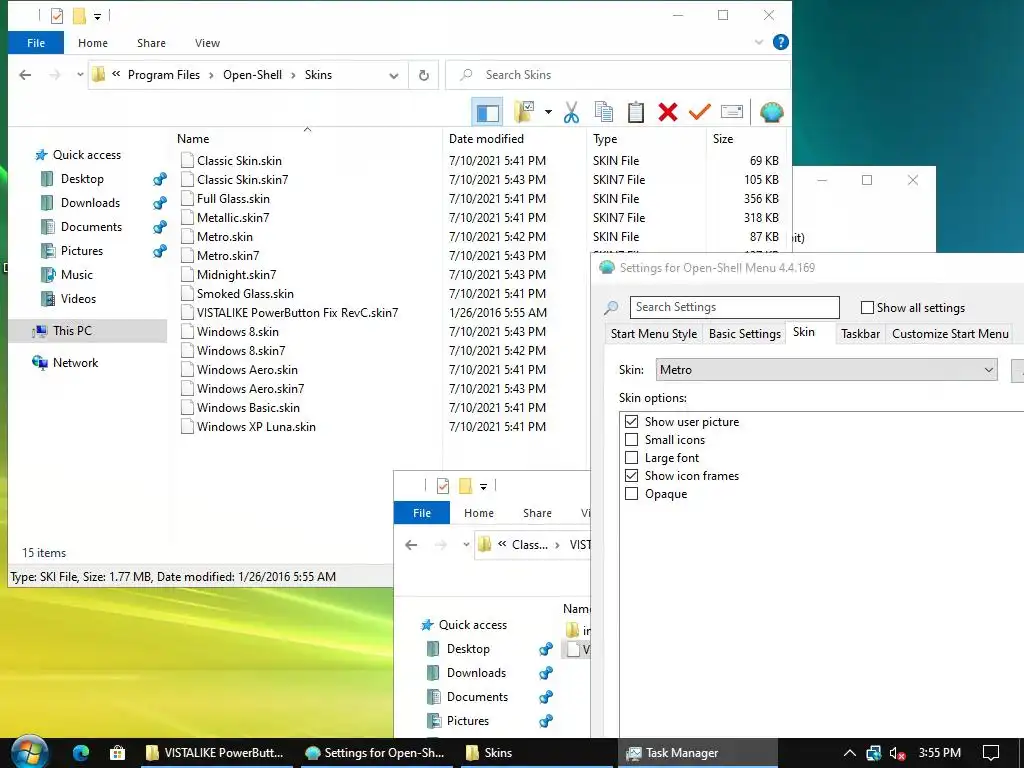
Task: Open Videos in Skins navigation pane
Action: click(78, 299)
